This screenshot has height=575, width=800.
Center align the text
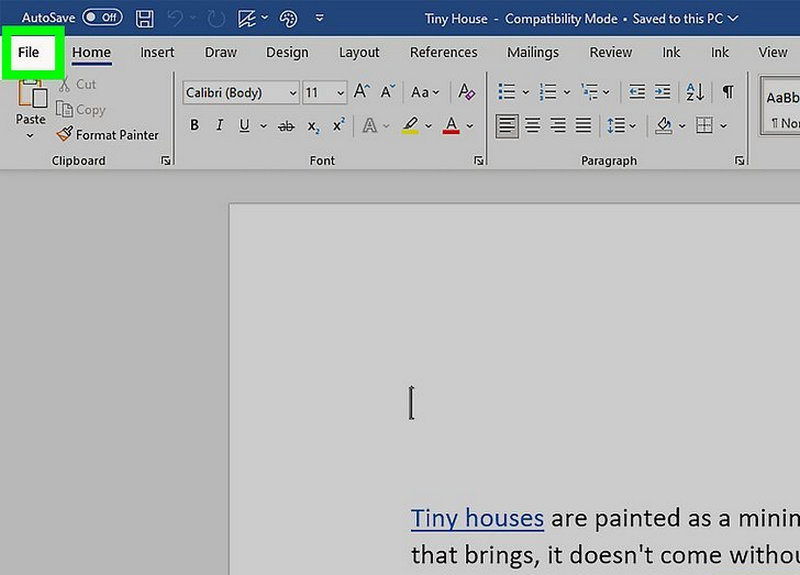tap(533, 126)
